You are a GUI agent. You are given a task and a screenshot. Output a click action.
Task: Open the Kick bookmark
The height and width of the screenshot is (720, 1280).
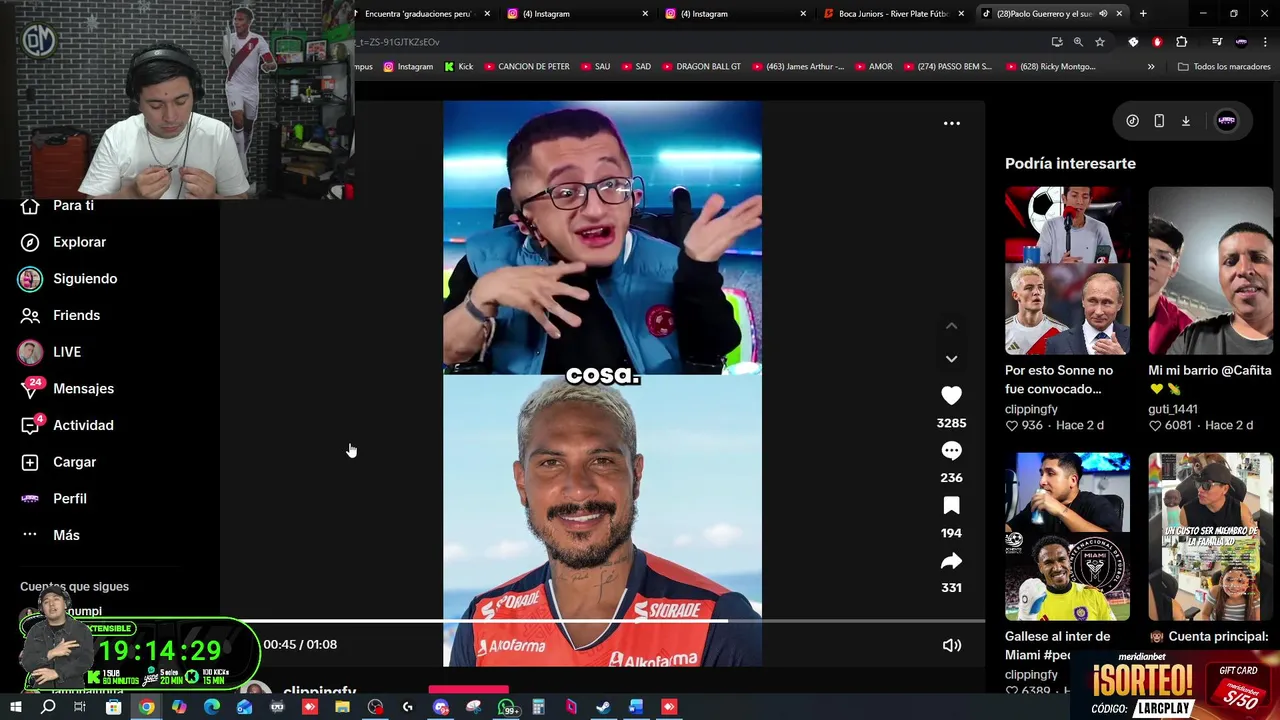458,67
